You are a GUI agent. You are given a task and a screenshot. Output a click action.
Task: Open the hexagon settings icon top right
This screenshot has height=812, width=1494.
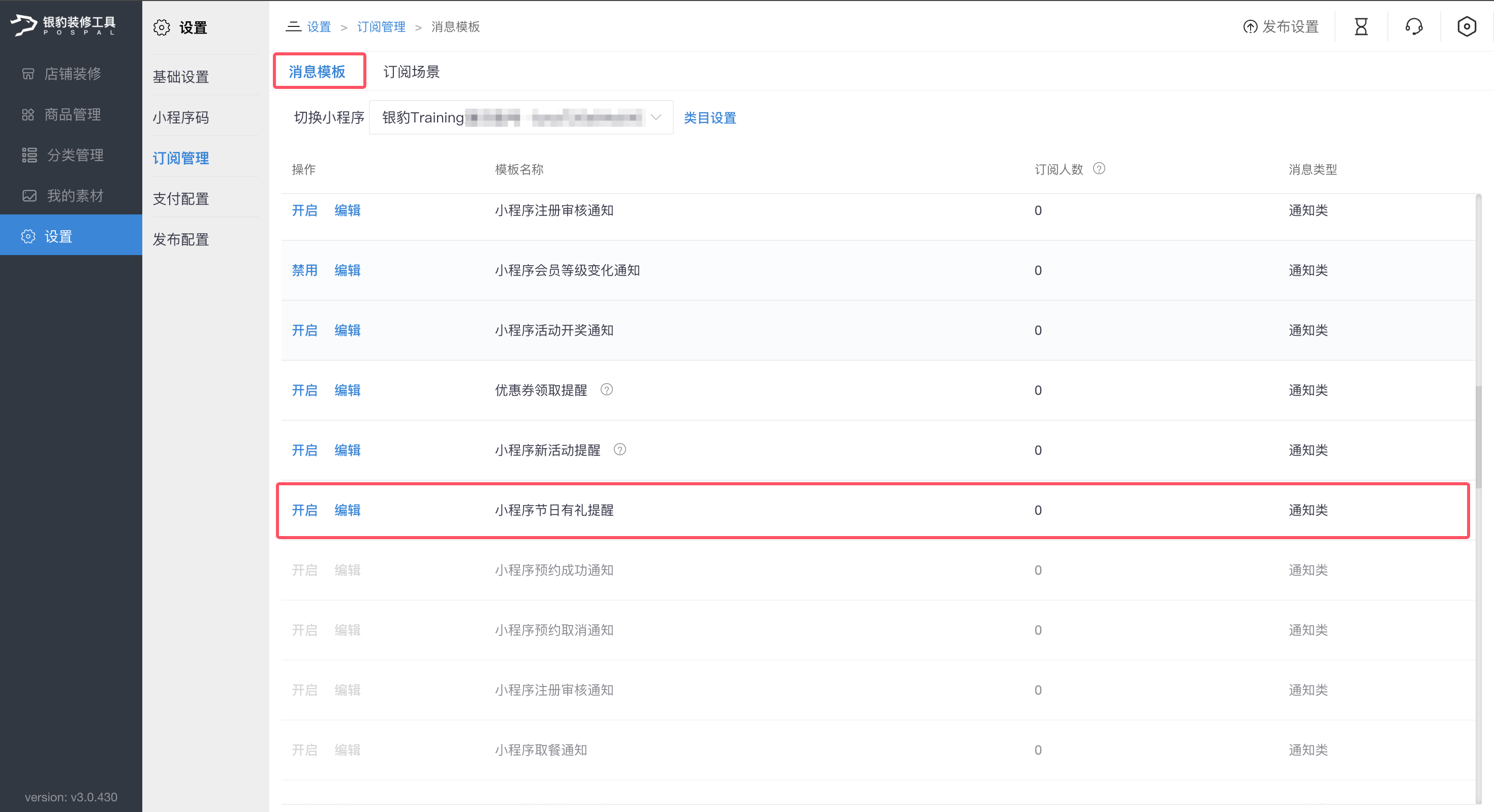[x=1467, y=26]
